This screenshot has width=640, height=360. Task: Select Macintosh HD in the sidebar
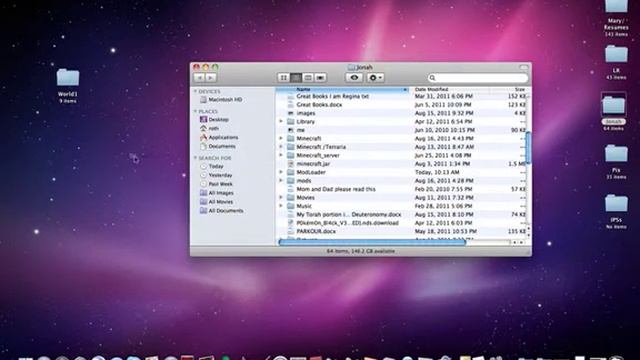tap(221, 100)
